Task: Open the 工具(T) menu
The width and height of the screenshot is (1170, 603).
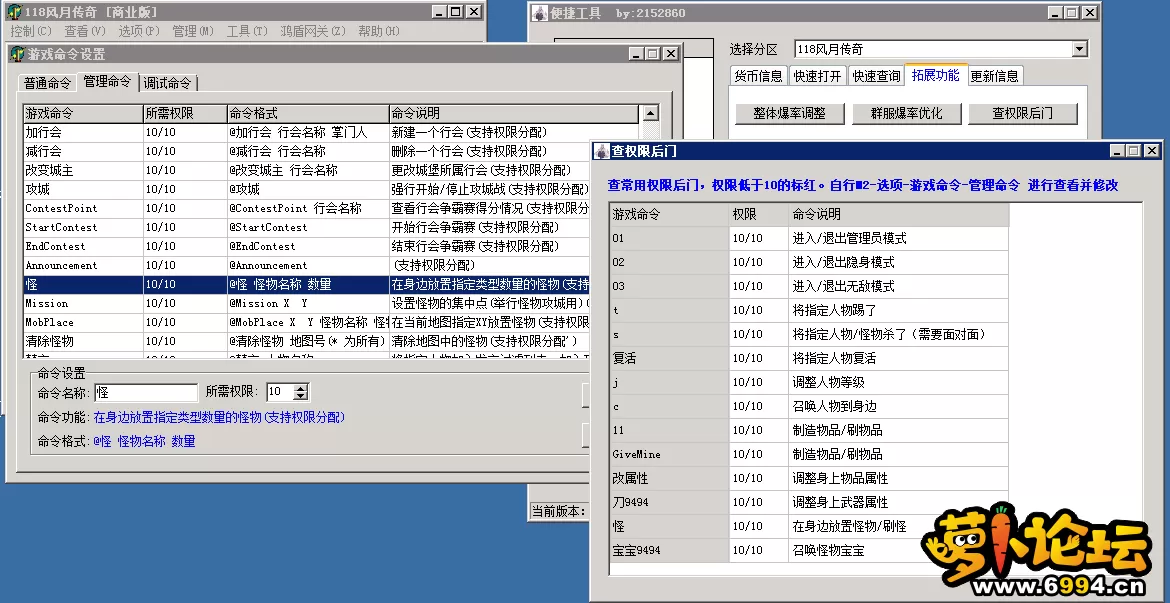Action: (246, 31)
